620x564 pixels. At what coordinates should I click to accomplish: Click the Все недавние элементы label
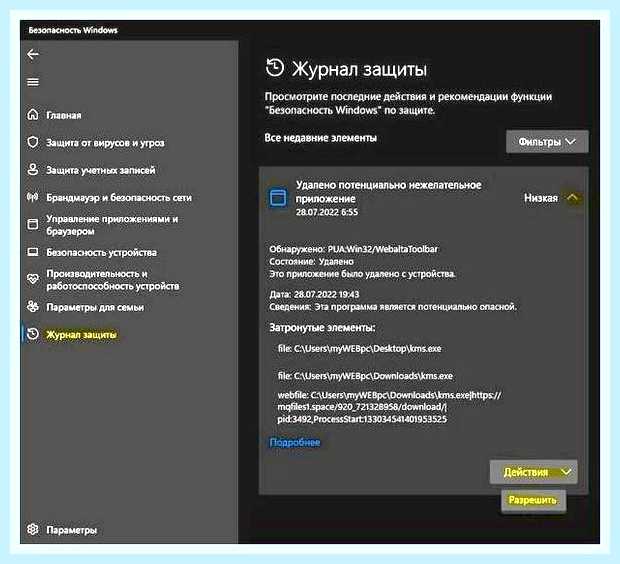[320, 138]
